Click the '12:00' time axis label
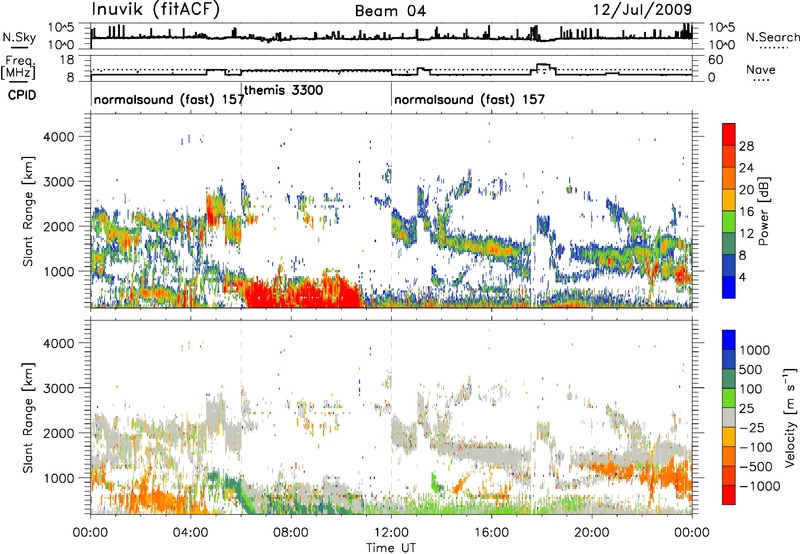Viewport: 800px width, 554px height. pos(391,533)
